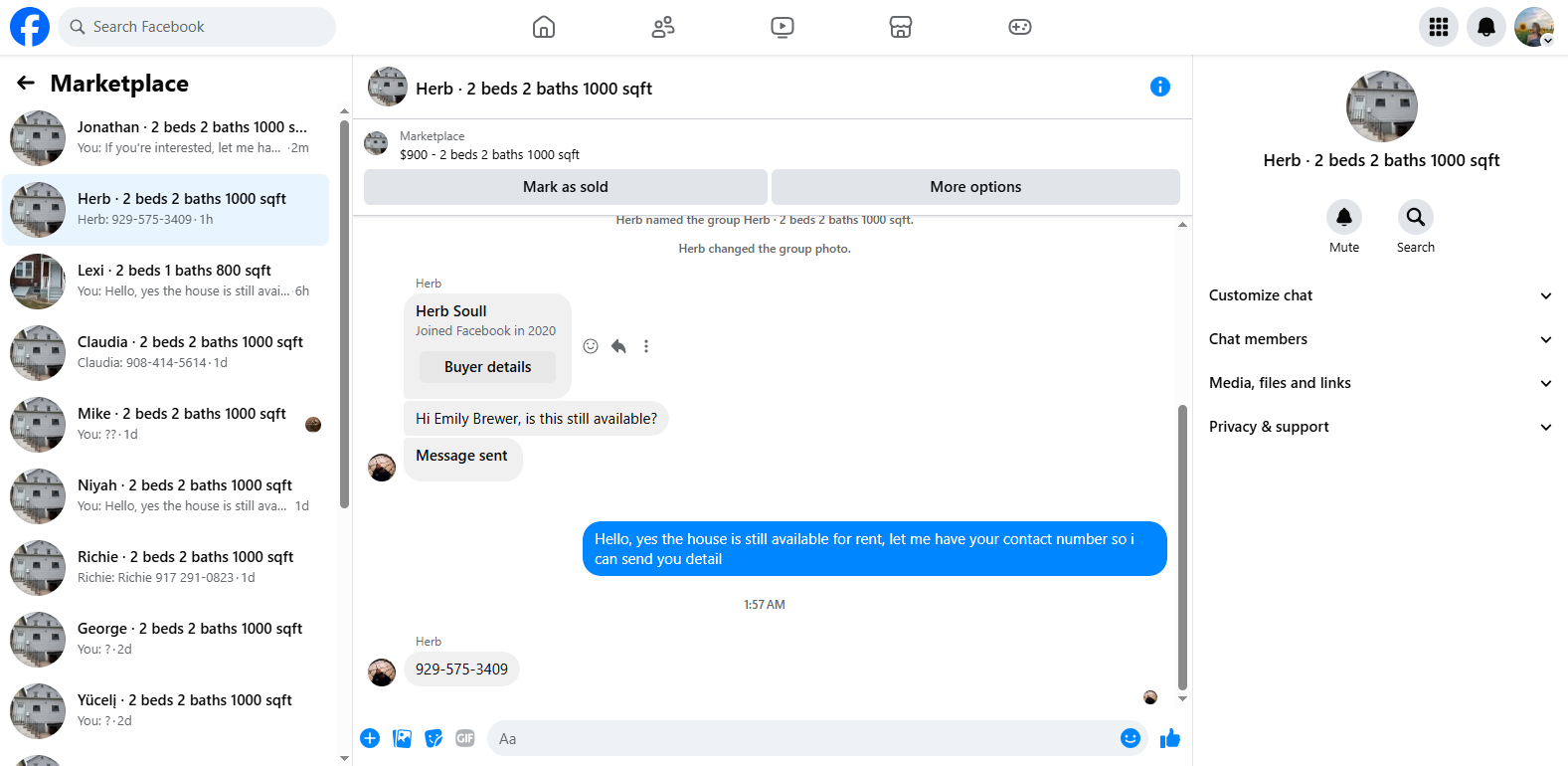Expand the Customize chat section
The height and width of the screenshot is (766, 1568).
point(1380,295)
